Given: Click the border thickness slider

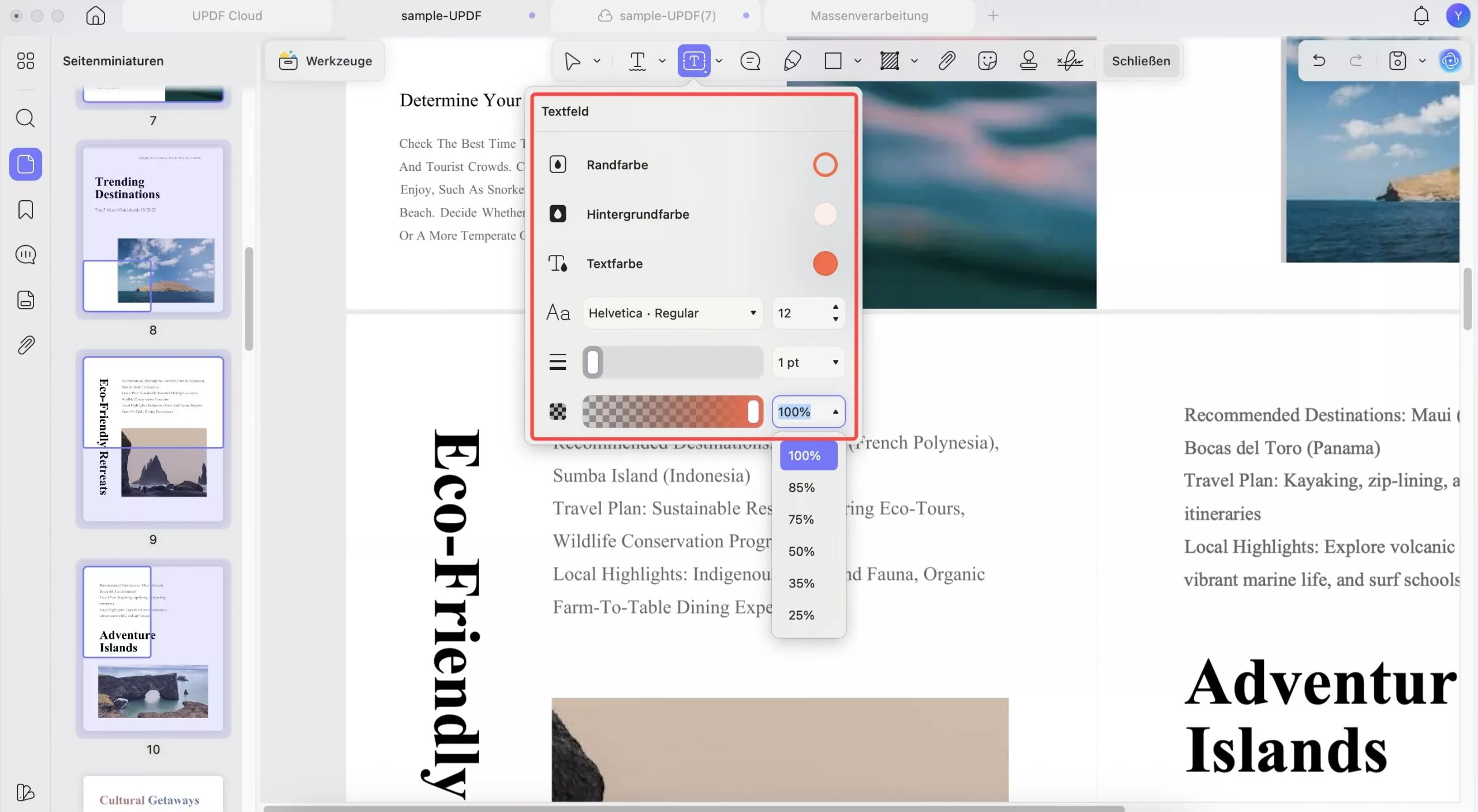Looking at the screenshot, I should point(673,362).
